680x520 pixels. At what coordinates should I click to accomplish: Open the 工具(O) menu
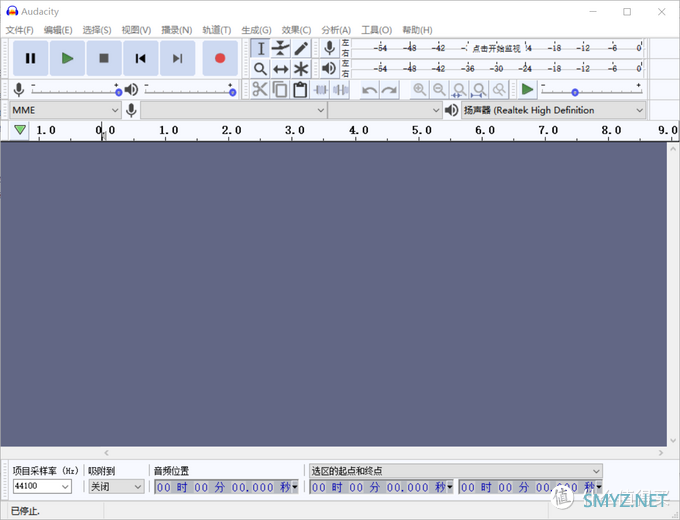coord(376,30)
